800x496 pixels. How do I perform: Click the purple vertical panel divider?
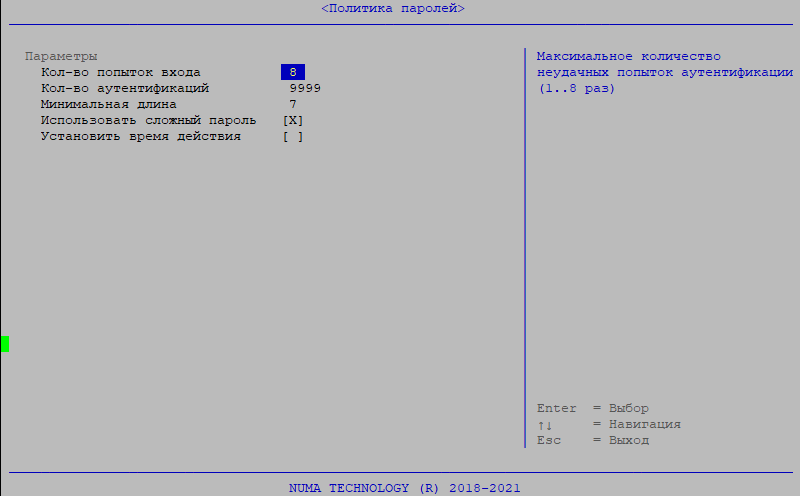pyautogui.click(x=524, y=250)
